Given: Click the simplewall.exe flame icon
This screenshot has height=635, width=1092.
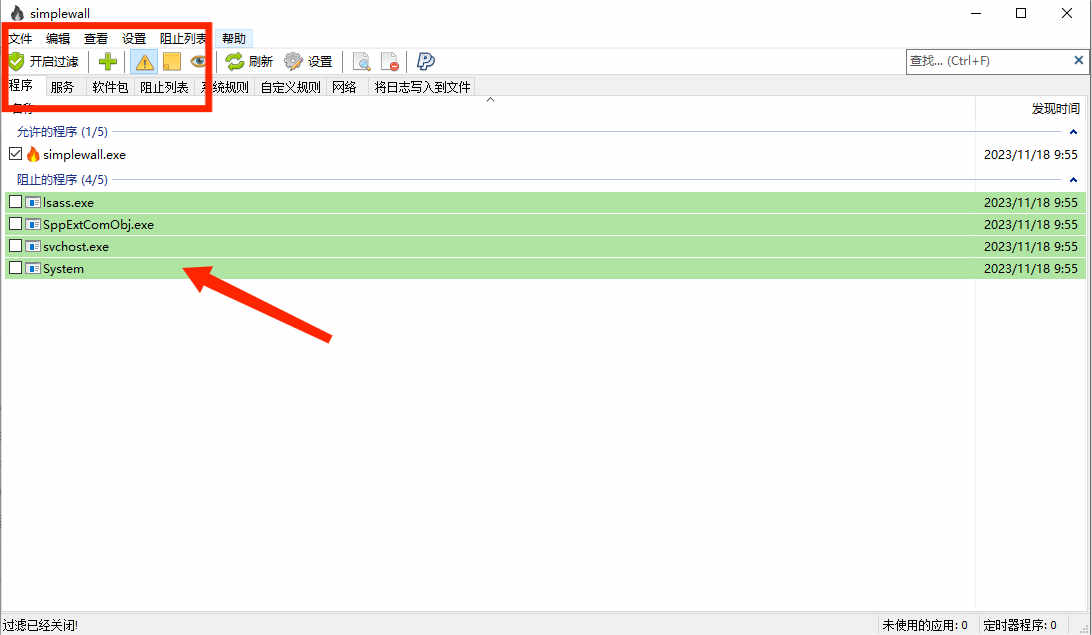Looking at the screenshot, I should click(33, 154).
